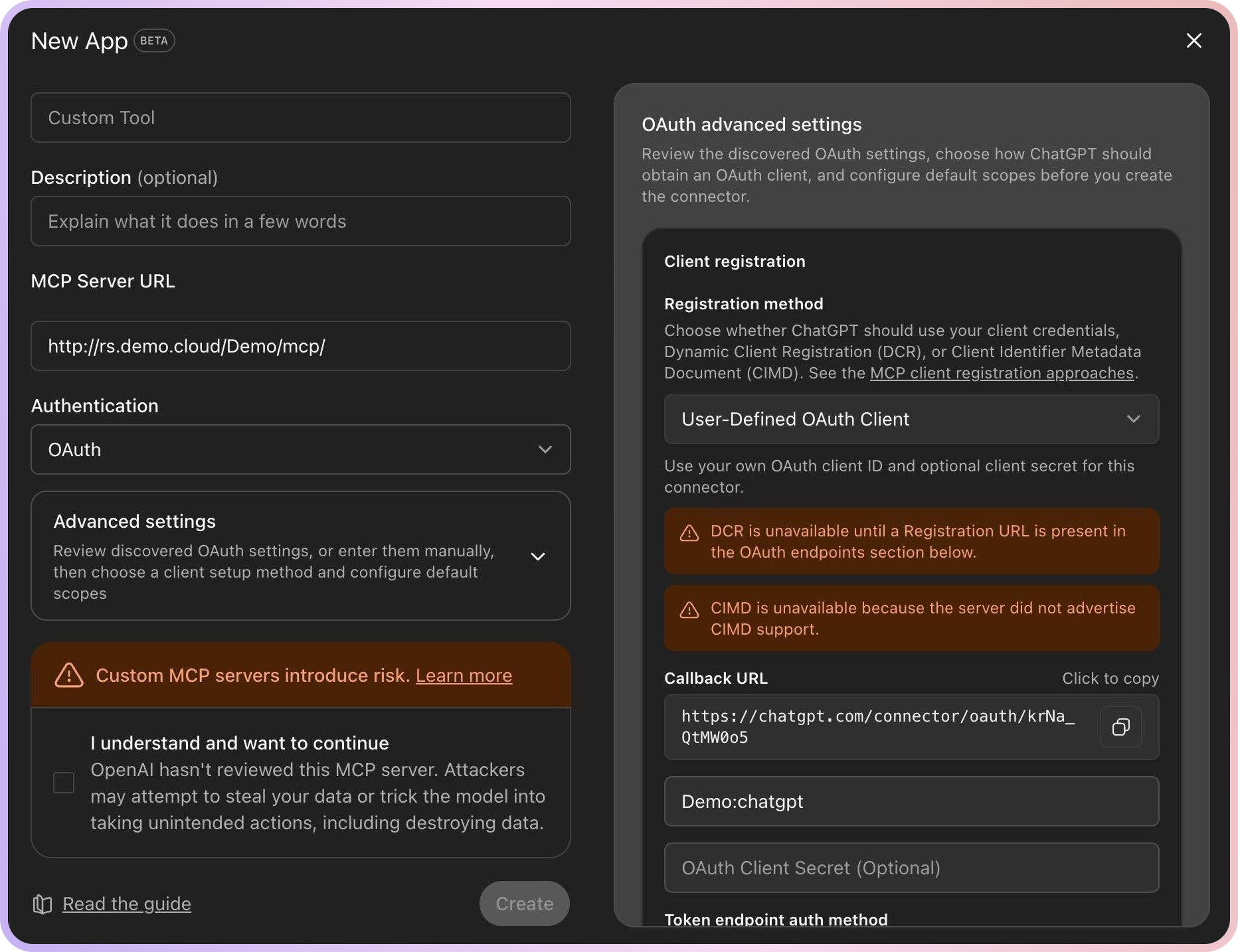Click the 'Click to copy' label

pyautogui.click(x=1110, y=678)
